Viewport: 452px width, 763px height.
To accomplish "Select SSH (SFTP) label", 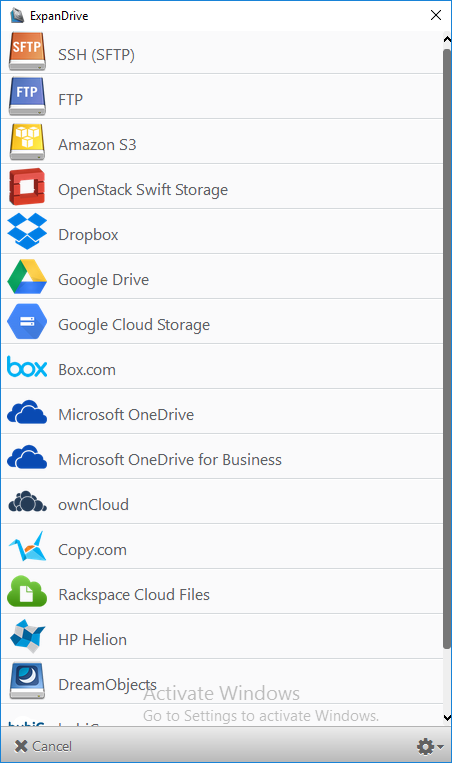I will [x=96, y=54].
